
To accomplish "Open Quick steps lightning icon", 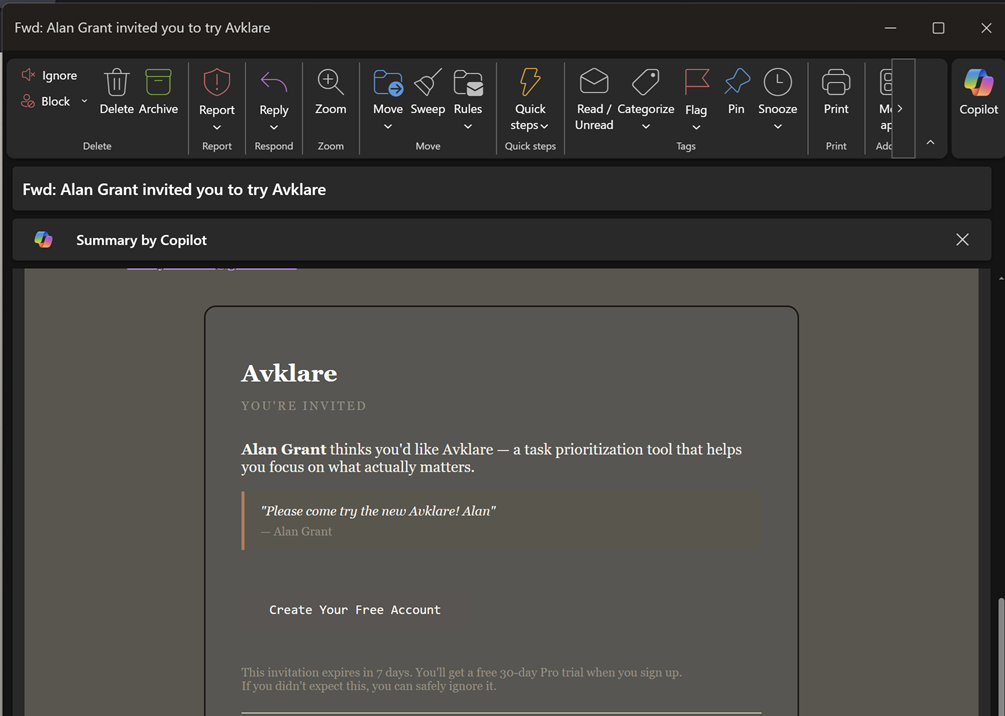I will coord(530,83).
